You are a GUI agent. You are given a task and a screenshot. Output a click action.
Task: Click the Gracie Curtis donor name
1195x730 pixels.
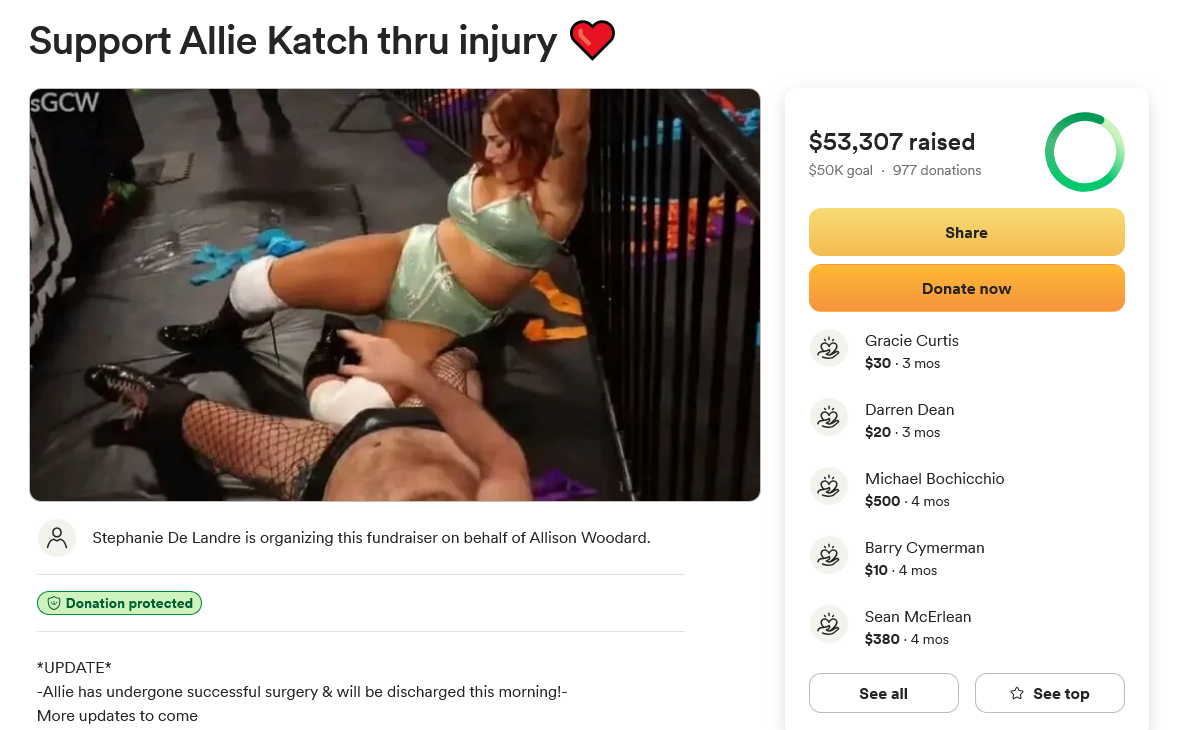[911, 341]
